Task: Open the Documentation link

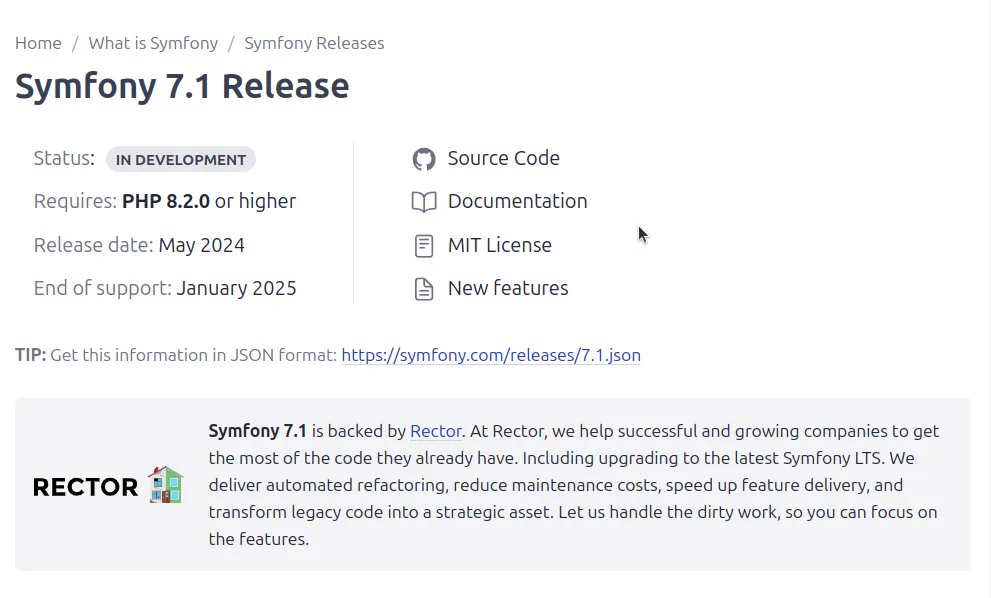Action: (518, 201)
